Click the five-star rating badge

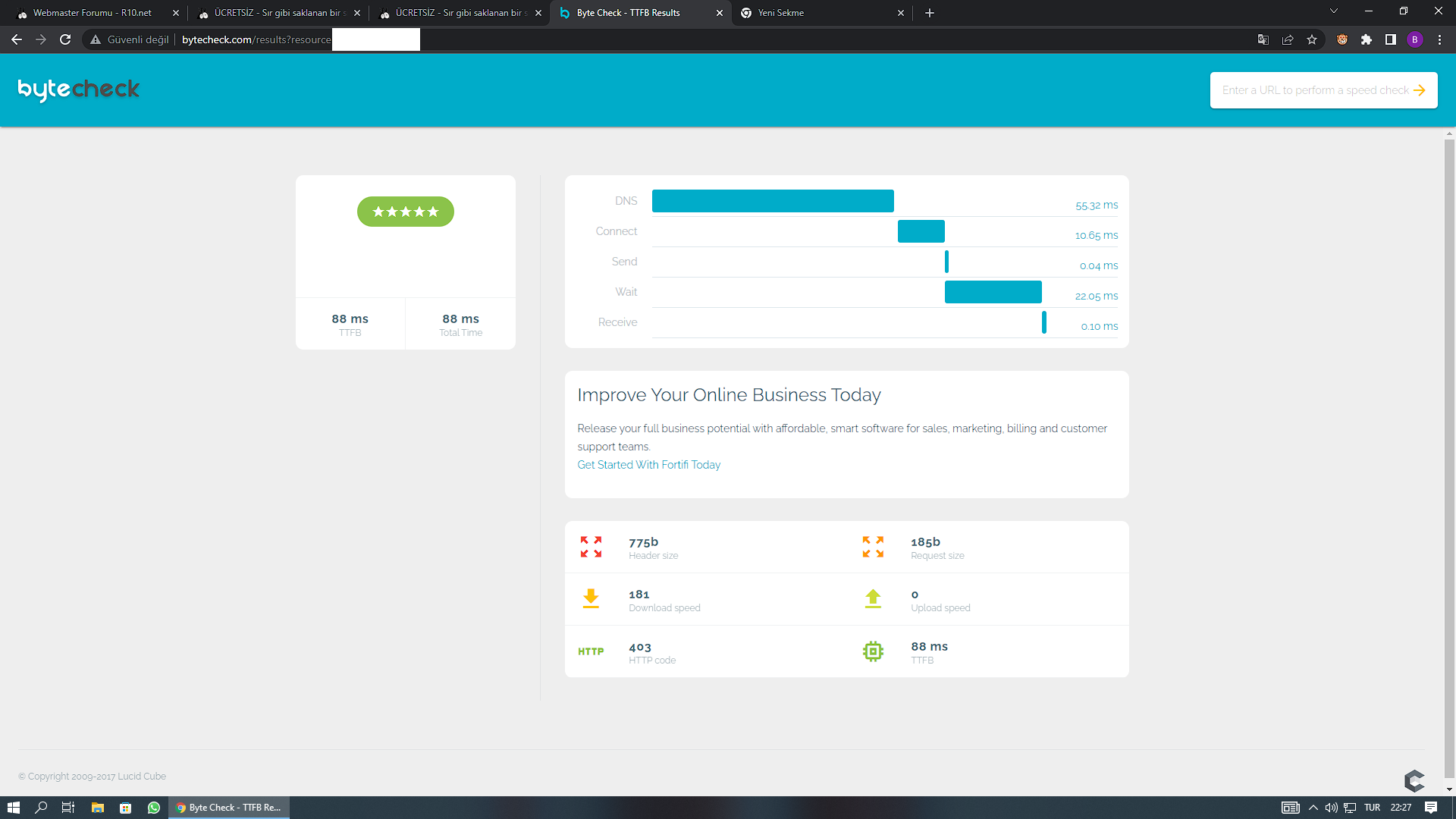click(x=406, y=212)
